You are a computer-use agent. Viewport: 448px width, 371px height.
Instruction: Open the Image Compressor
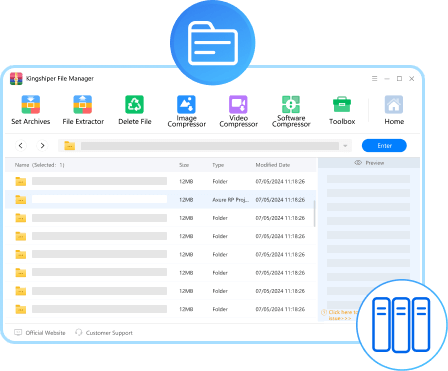click(x=186, y=105)
